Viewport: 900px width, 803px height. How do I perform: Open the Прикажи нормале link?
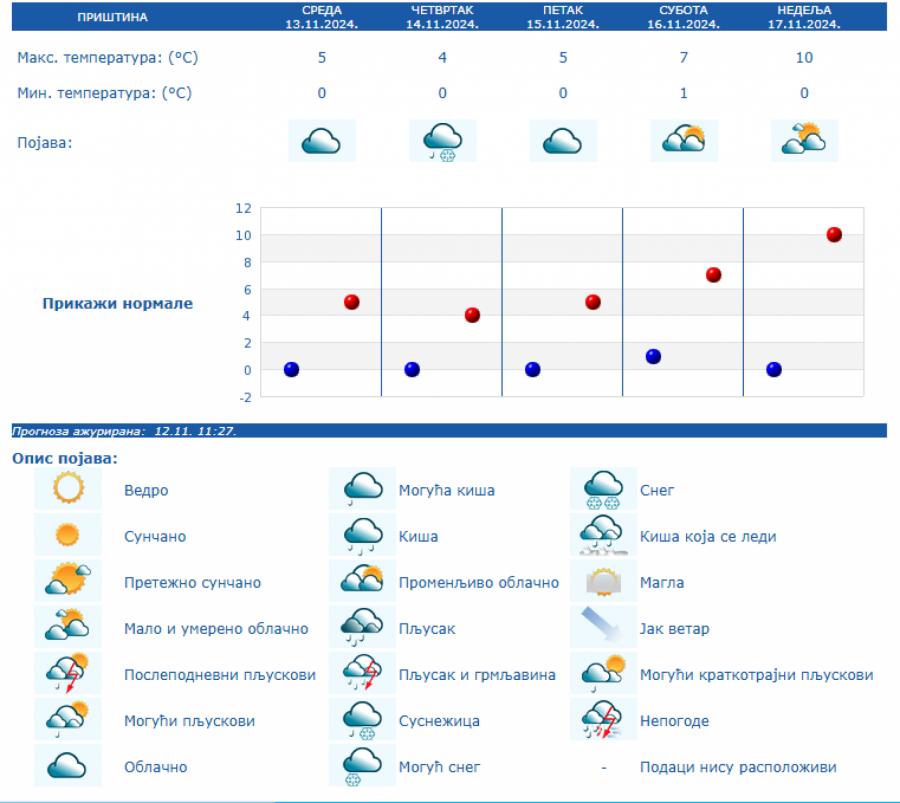coord(117,303)
